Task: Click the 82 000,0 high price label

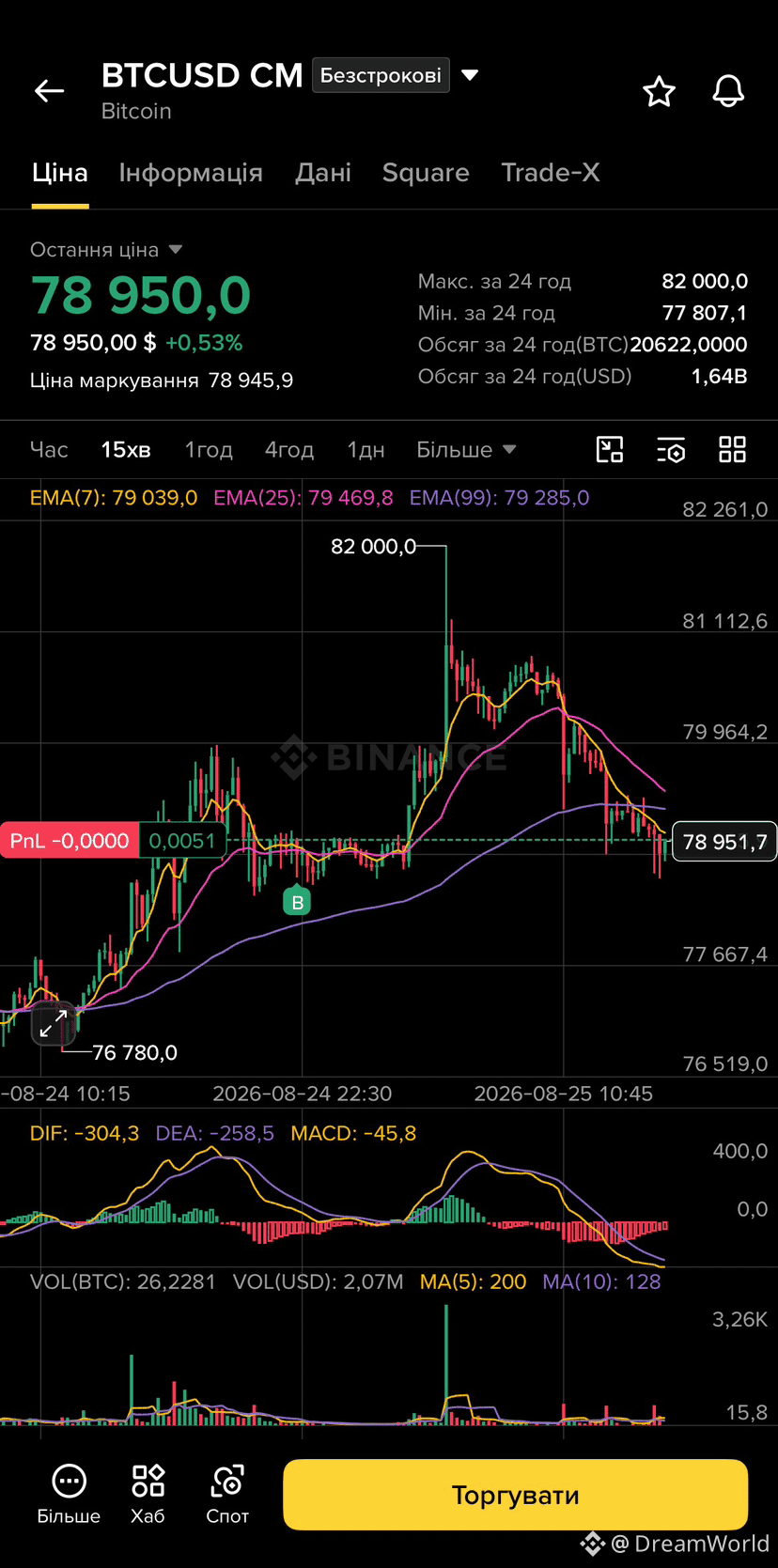Action: pos(373,547)
